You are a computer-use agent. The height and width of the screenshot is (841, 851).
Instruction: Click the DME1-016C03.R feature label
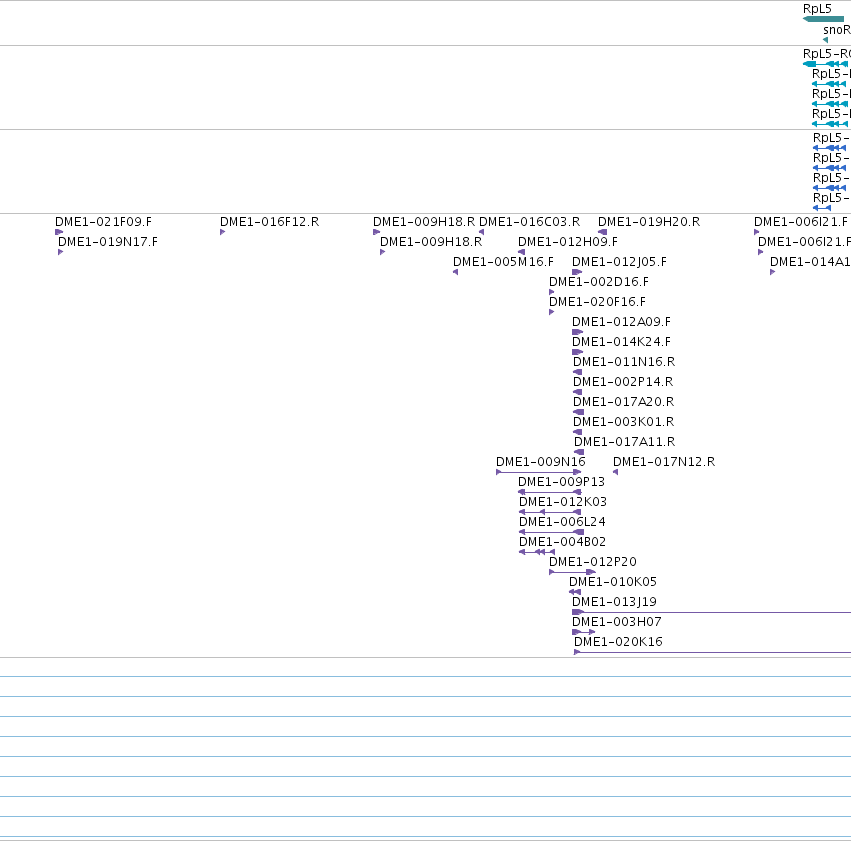[529, 222]
